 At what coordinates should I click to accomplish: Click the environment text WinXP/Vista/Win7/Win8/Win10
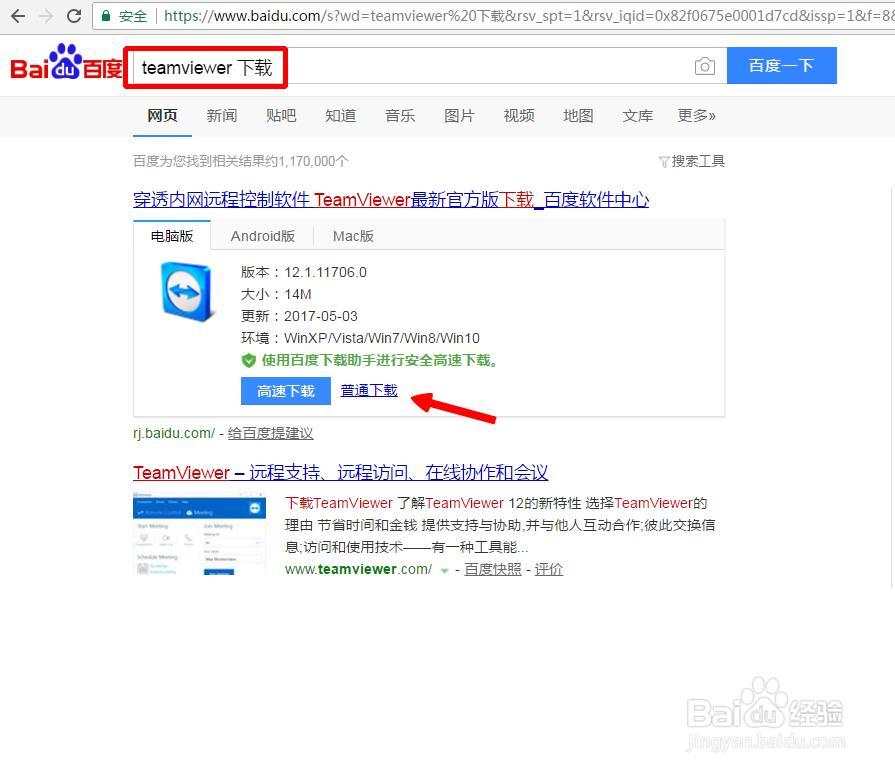(x=382, y=338)
